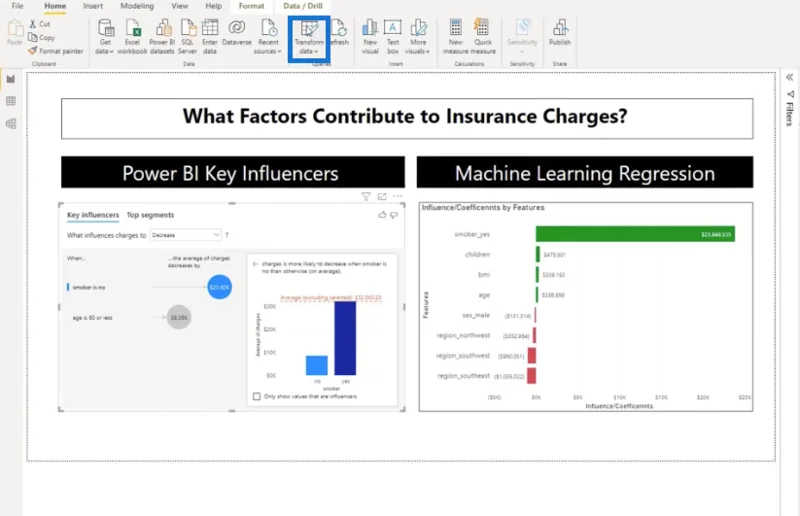The image size is (800, 516).
Task: Click the Sensitivity button
Action: coord(522,36)
